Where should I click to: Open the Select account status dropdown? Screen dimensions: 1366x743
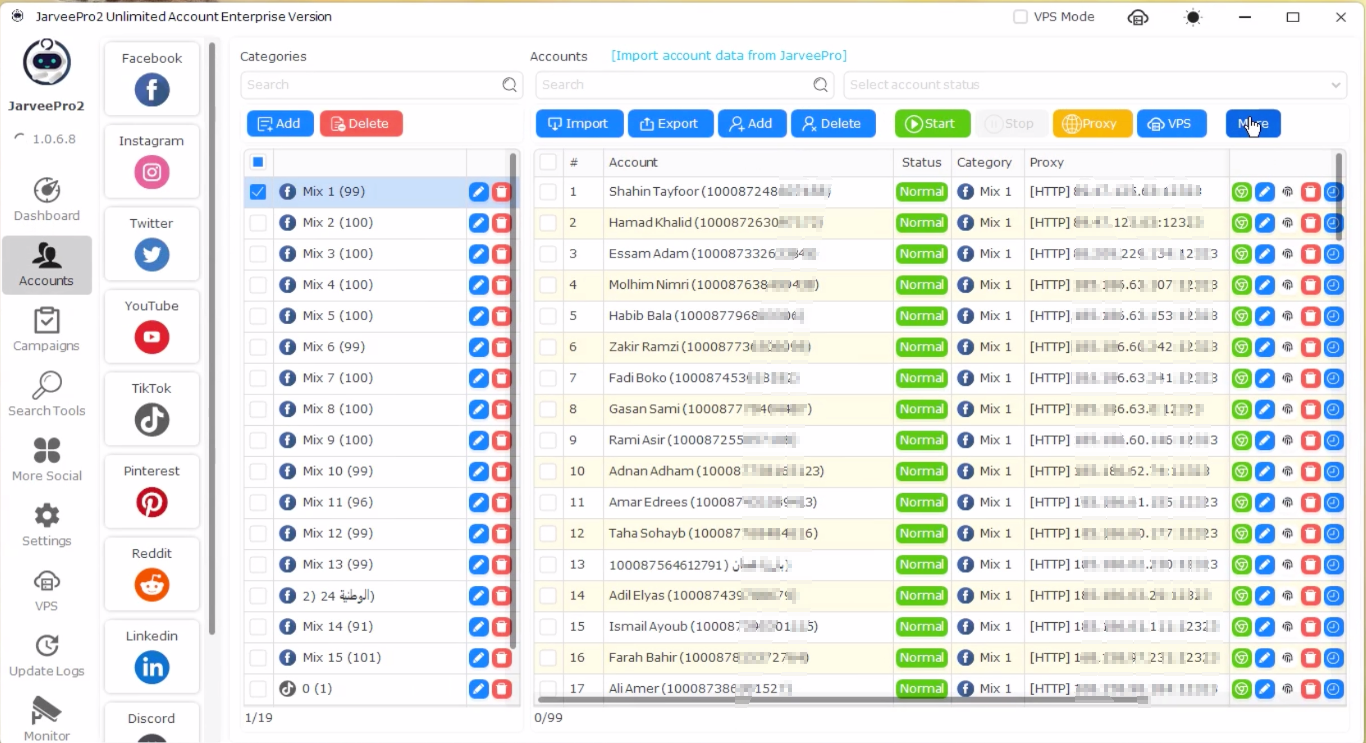[1095, 85]
